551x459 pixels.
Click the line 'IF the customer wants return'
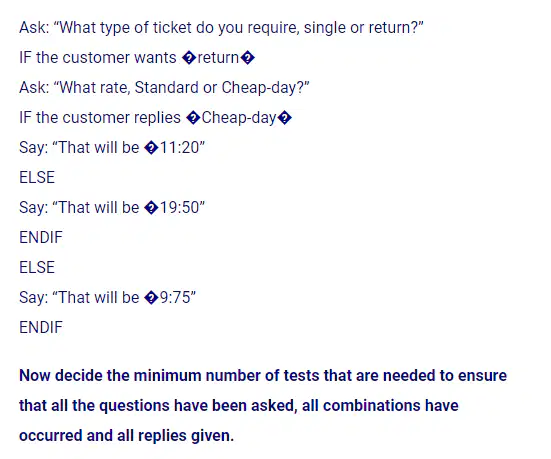[x=137, y=58]
